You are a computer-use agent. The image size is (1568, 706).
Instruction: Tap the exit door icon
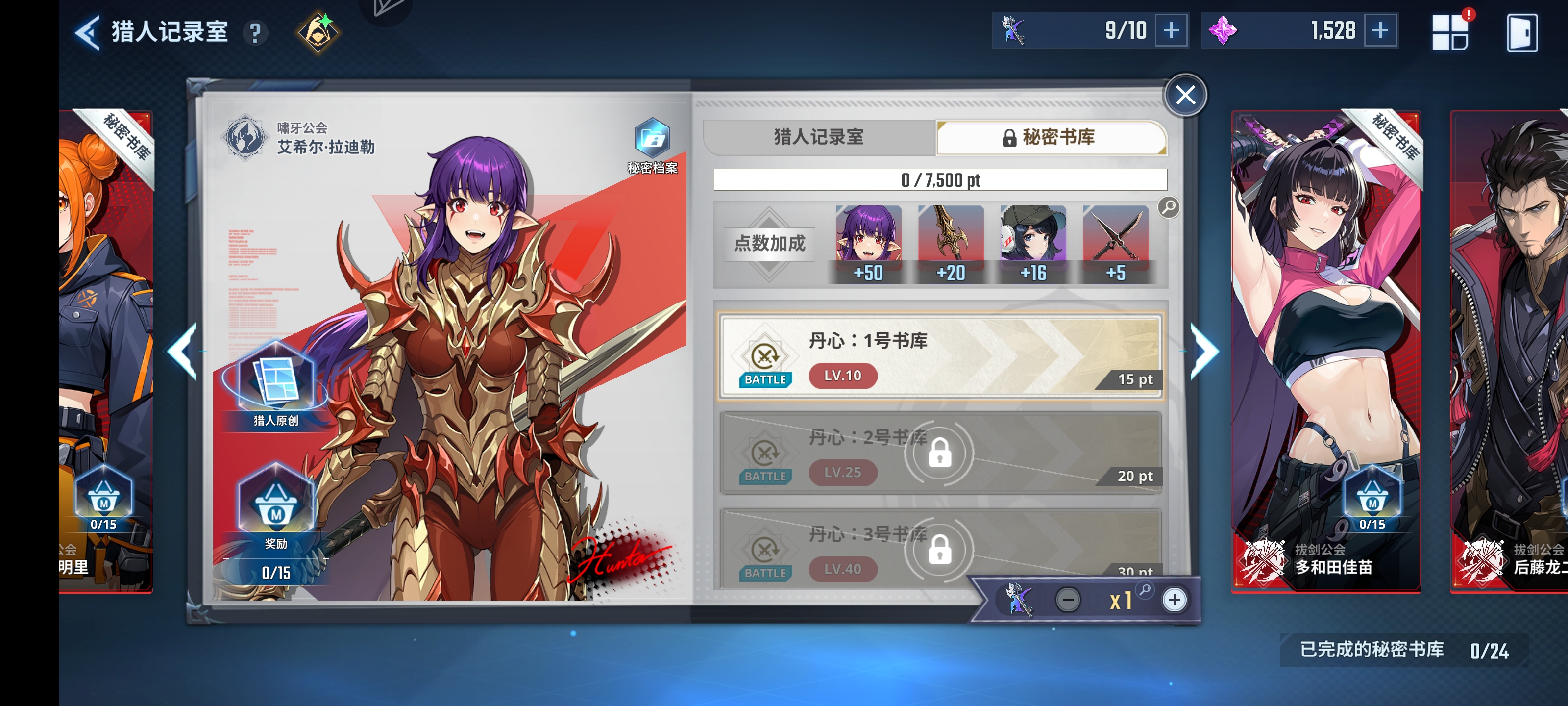pyautogui.click(x=1522, y=33)
